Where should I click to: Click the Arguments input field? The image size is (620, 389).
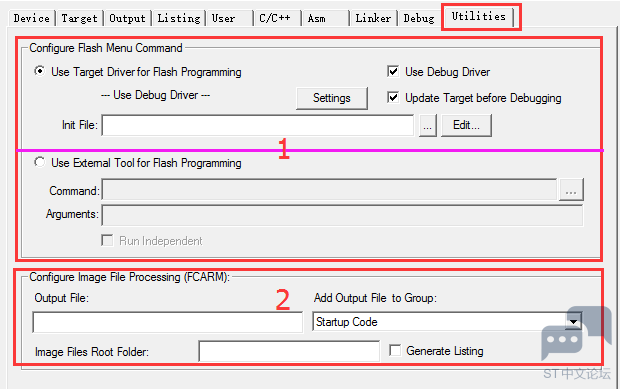coord(342,215)
